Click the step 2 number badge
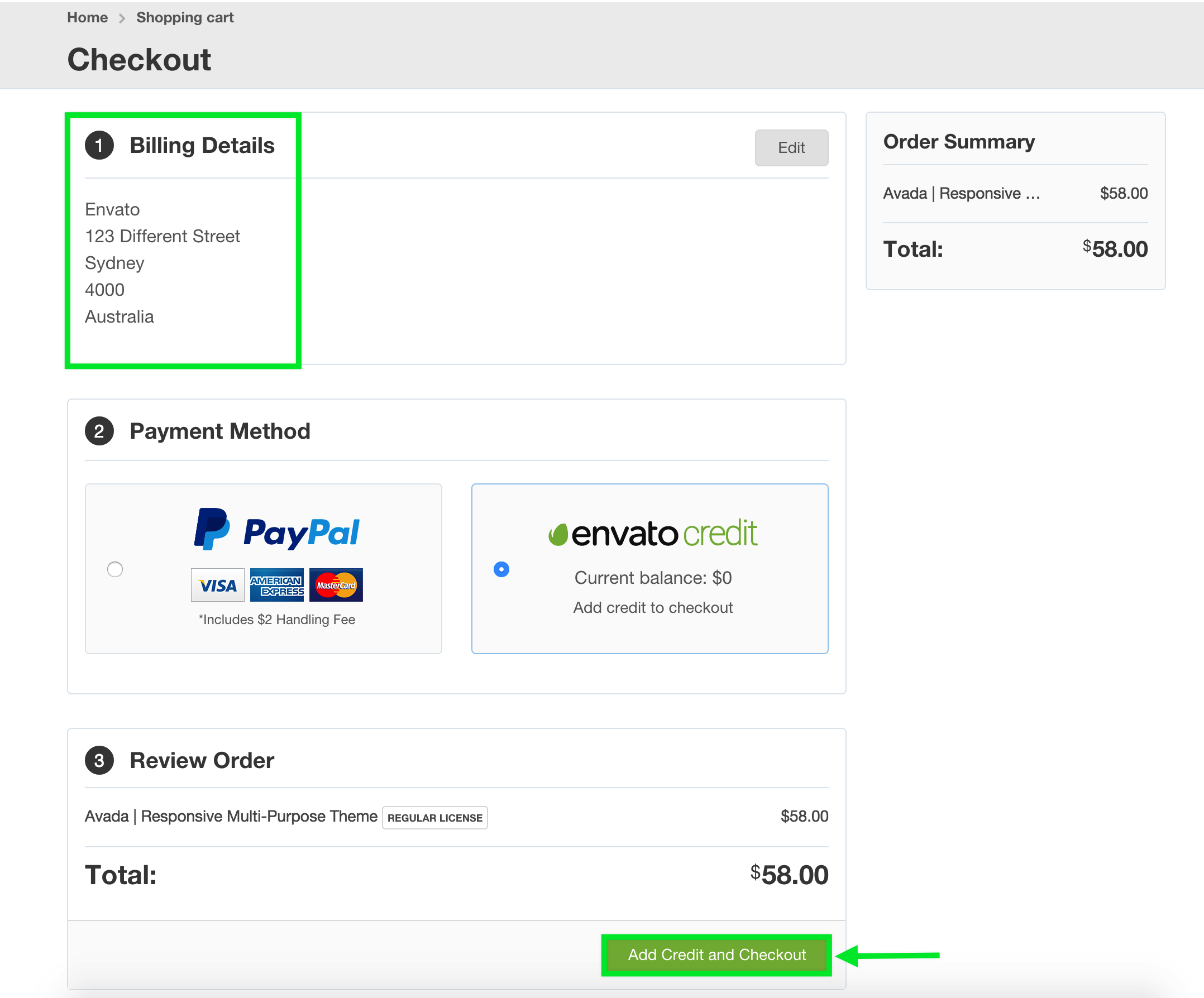The height and width of the screenshot is (998, 1204). [x=99, y=431]
